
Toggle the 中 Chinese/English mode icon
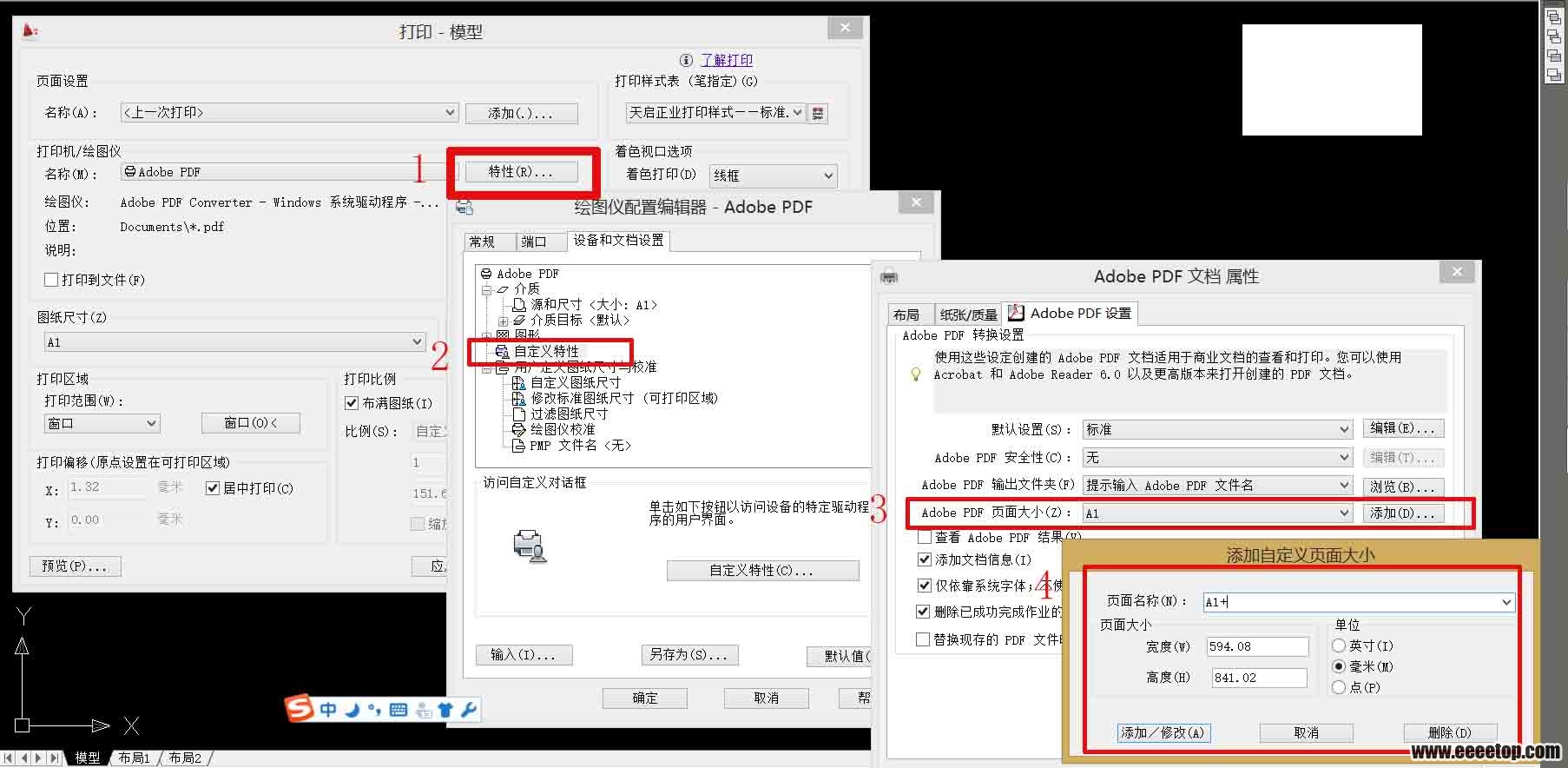(x=328, y=710)
